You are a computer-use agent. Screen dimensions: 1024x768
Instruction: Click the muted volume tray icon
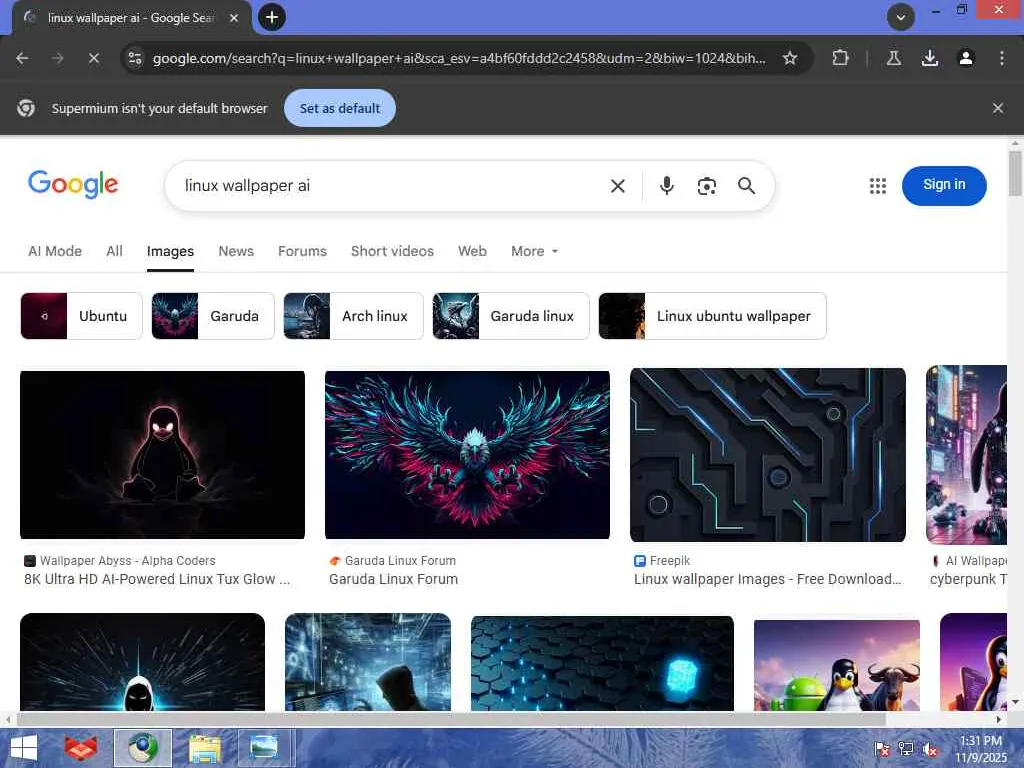click(x=929, y=749)
